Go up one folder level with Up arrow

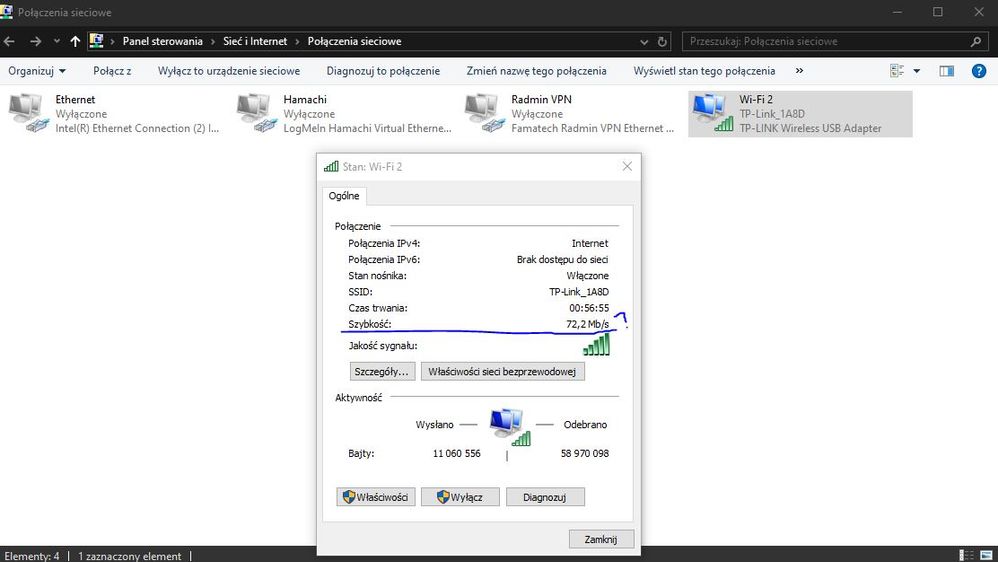pyautogui.click(x=75, y=42)
